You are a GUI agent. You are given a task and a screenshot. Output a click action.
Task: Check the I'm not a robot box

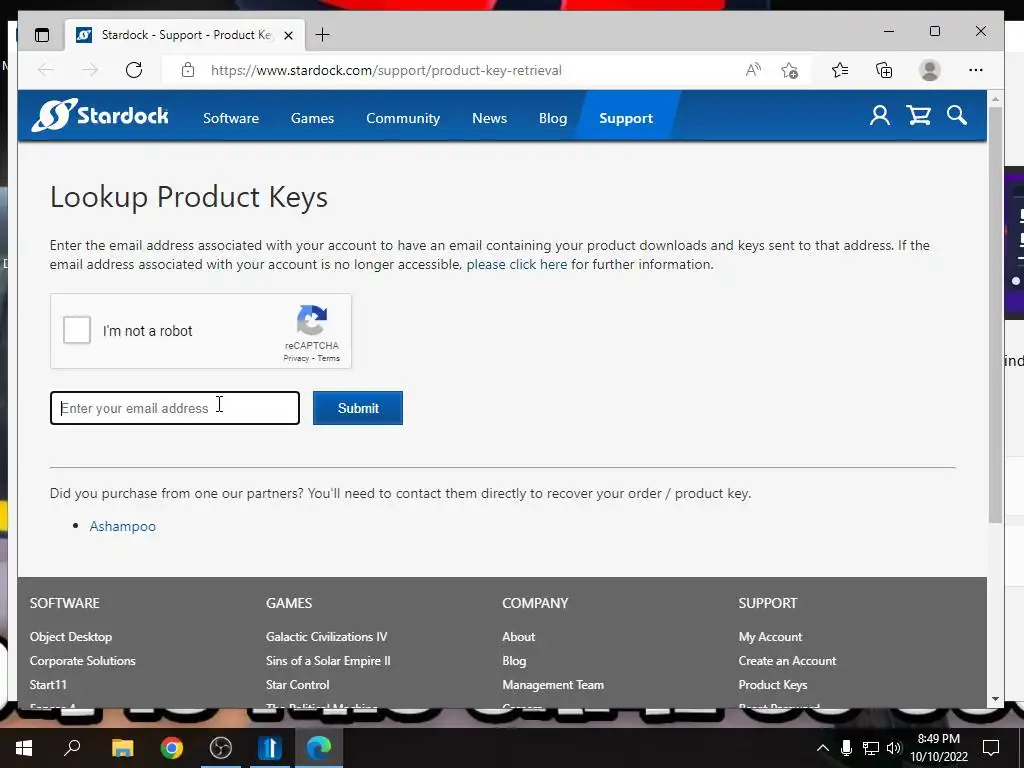click(x=77, y=330)
